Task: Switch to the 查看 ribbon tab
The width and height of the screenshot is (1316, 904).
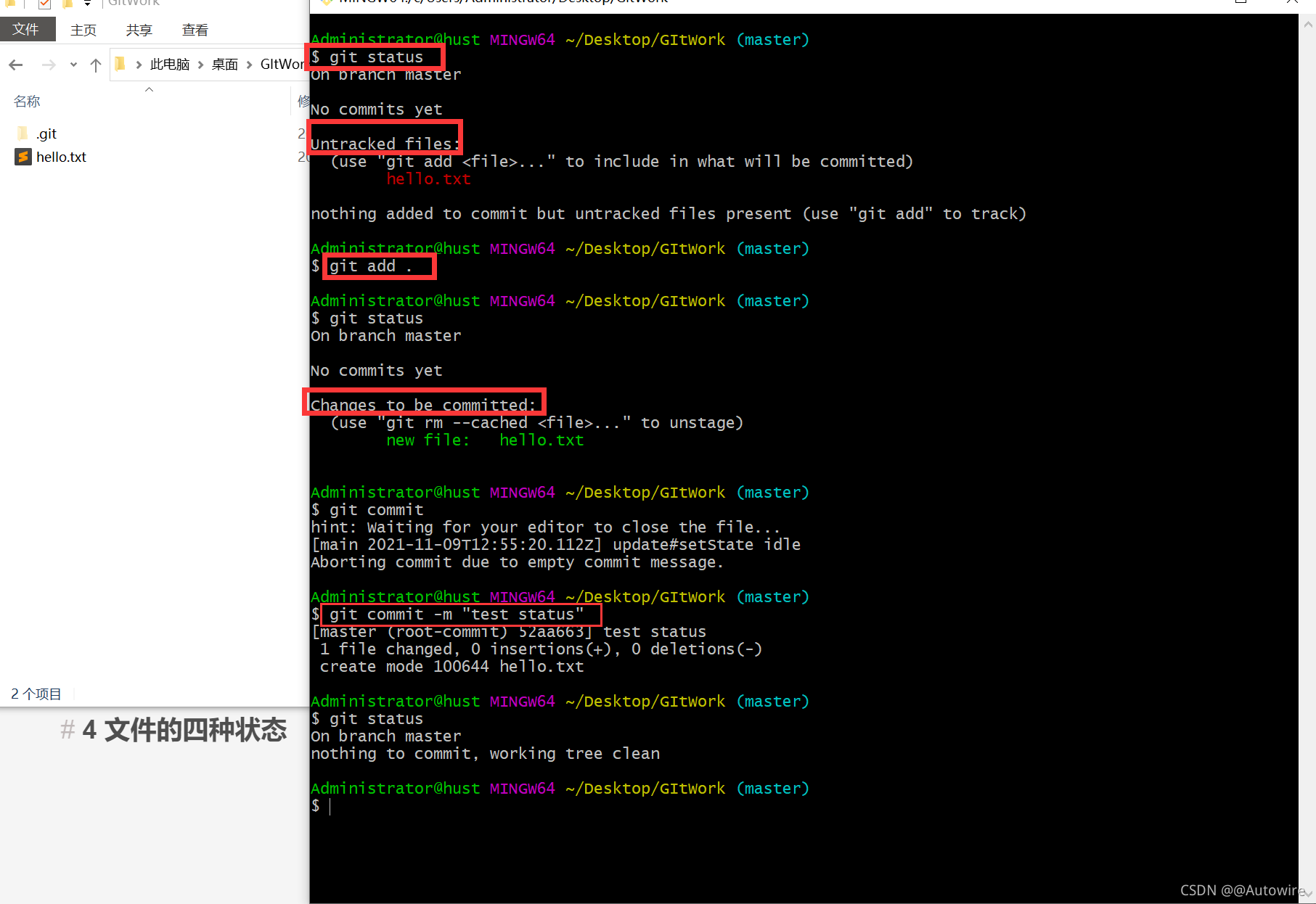Action: click(195, 30)
